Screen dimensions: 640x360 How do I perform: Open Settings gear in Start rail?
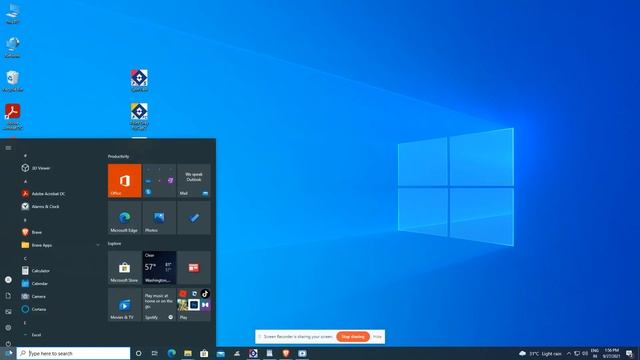(8, 327)
